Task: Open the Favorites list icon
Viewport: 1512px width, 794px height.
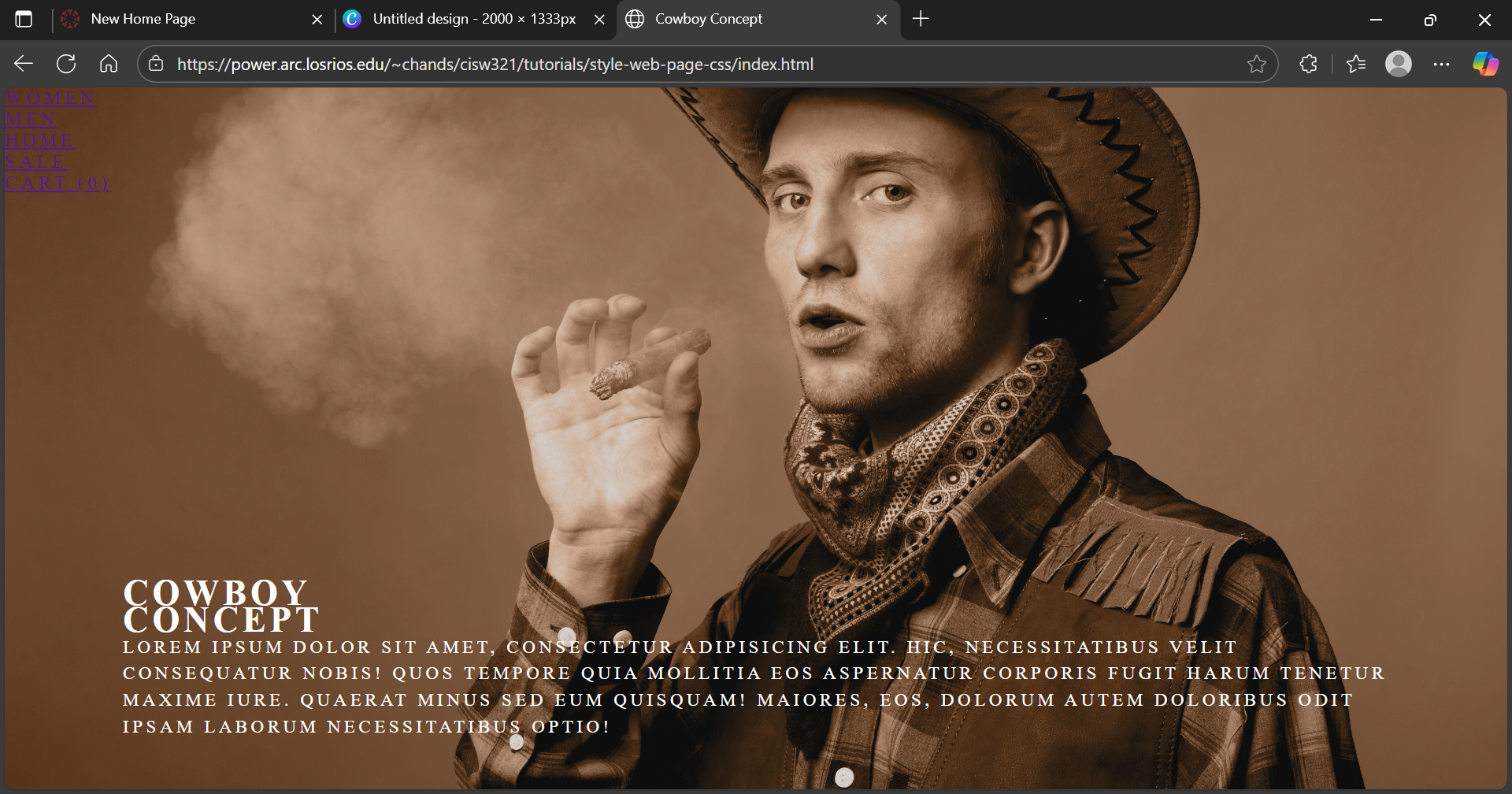Action: (x=1355, y=64)
